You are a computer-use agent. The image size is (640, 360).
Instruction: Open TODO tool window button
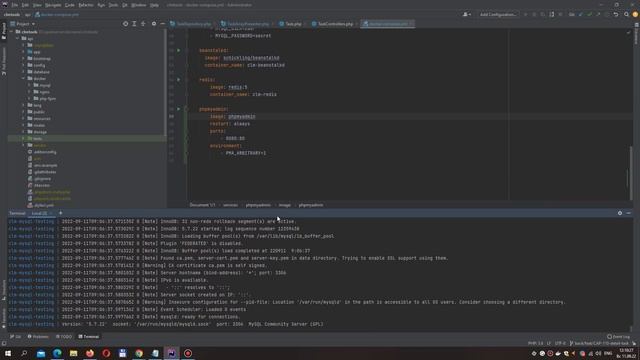[x=64, y=337]
